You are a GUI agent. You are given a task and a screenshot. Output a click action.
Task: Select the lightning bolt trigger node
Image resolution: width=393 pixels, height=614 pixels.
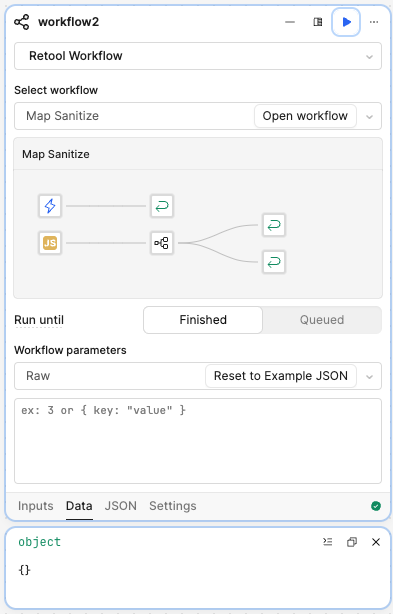tap(50, 206)
